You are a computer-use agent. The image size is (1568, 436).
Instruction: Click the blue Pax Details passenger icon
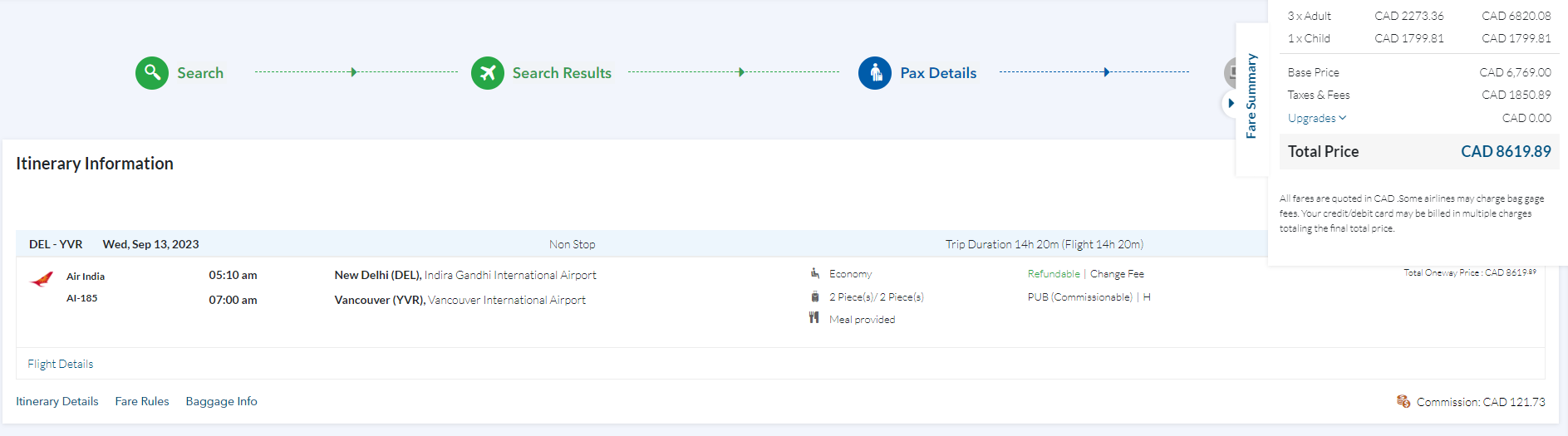875,73
